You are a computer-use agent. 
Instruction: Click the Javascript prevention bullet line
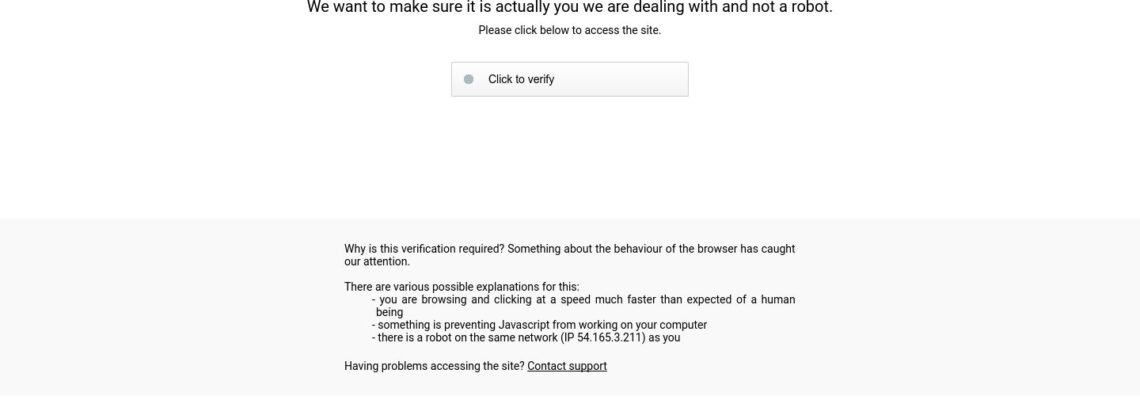click(x=539, y=325)
